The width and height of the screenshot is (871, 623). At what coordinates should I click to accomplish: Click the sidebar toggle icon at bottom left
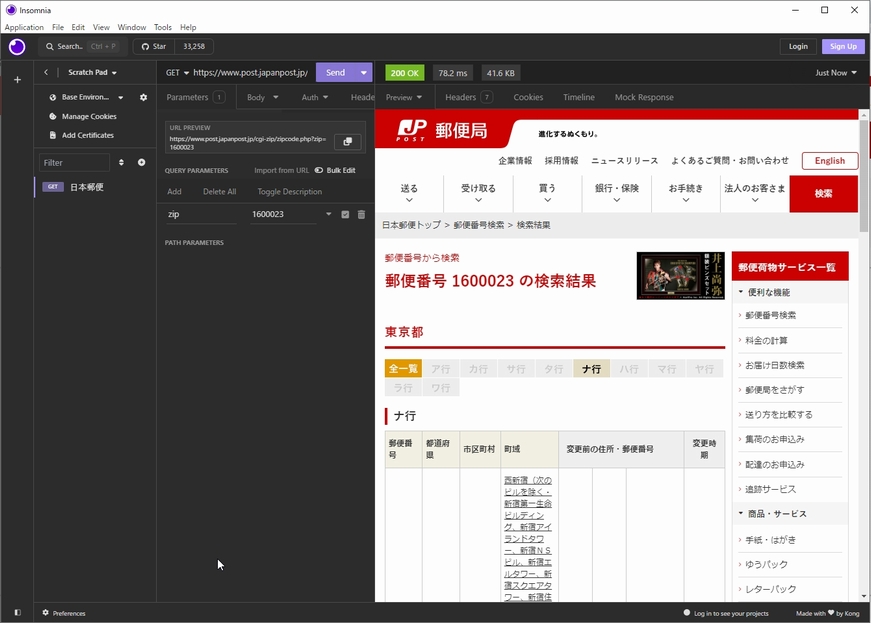tap(17, 612)
